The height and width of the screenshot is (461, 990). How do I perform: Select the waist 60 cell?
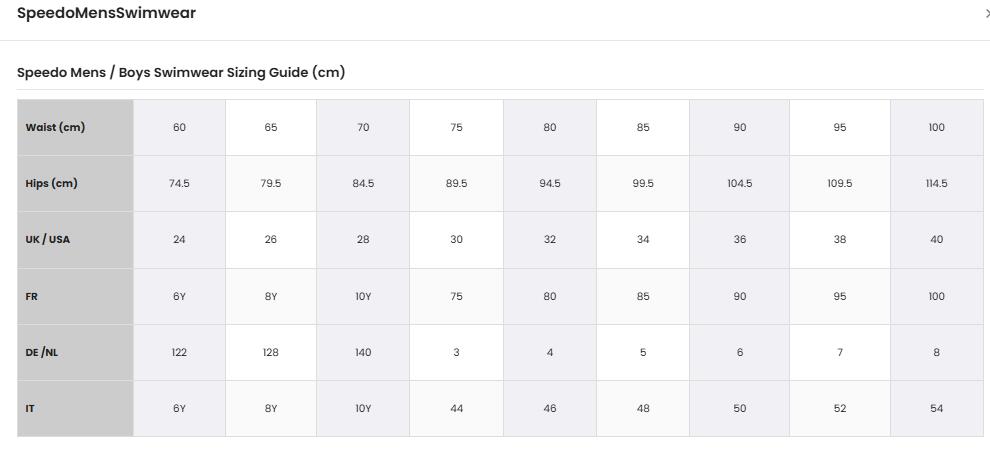[x=179, y=127]
